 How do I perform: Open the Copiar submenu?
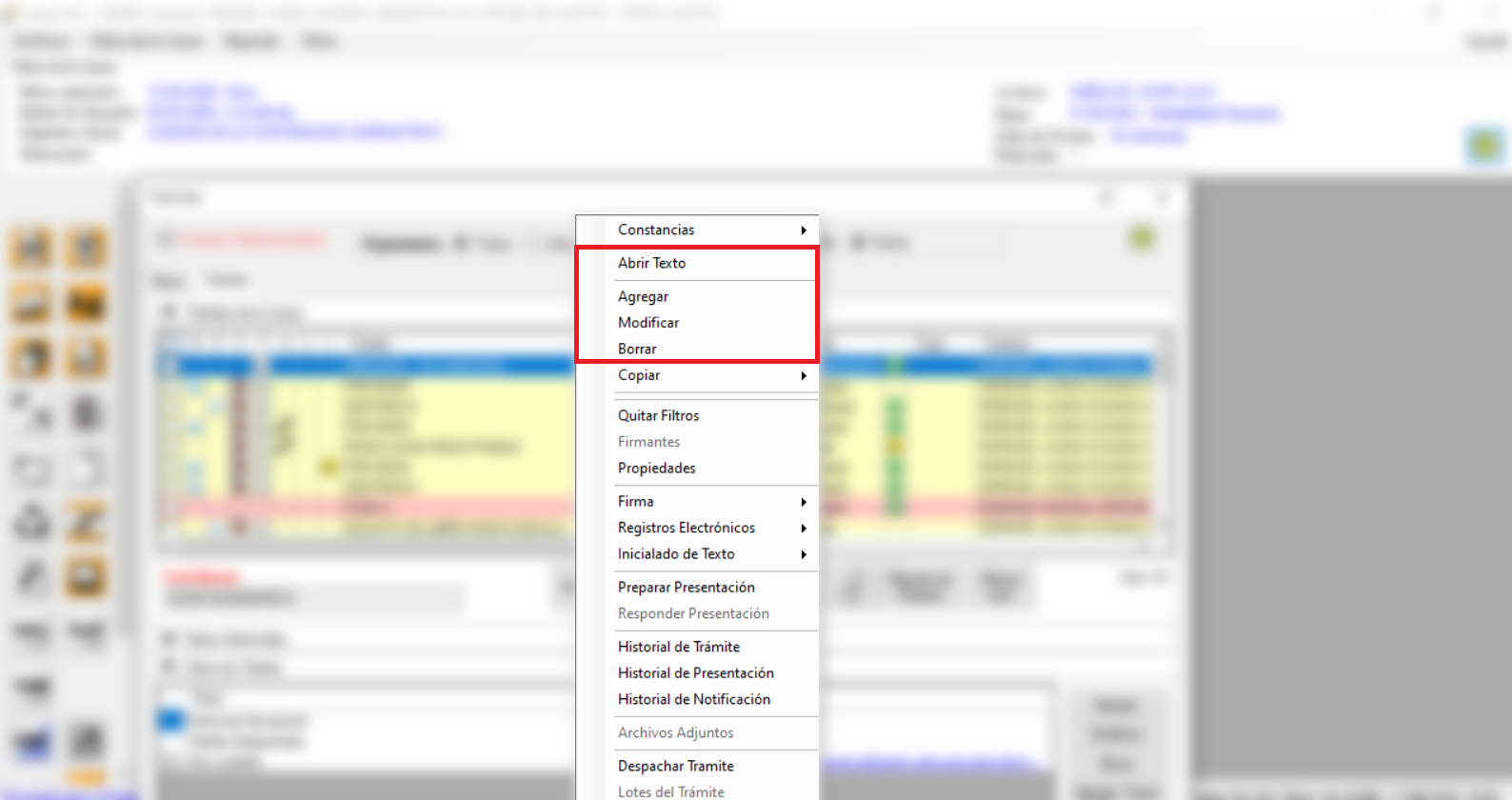click(x=639, y=375)
